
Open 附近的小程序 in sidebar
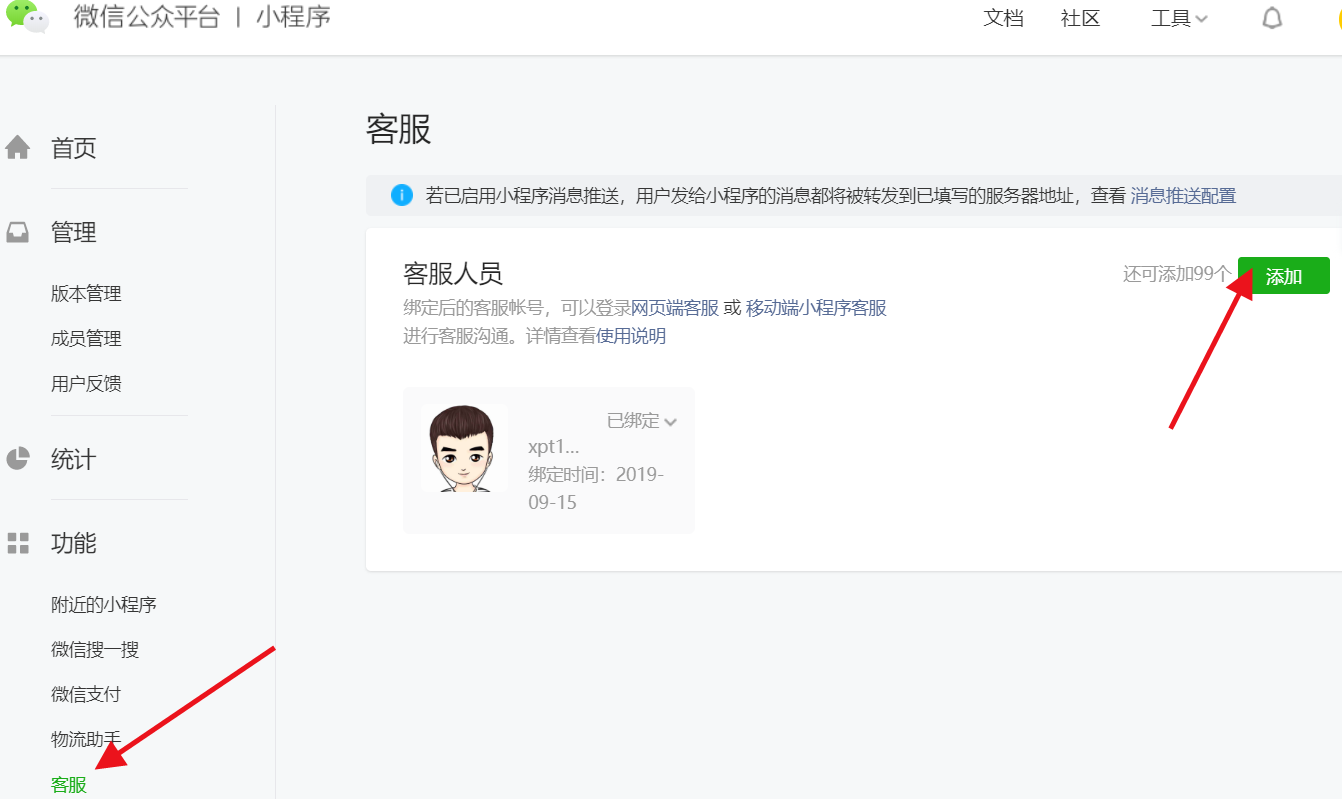click(104, 605)
